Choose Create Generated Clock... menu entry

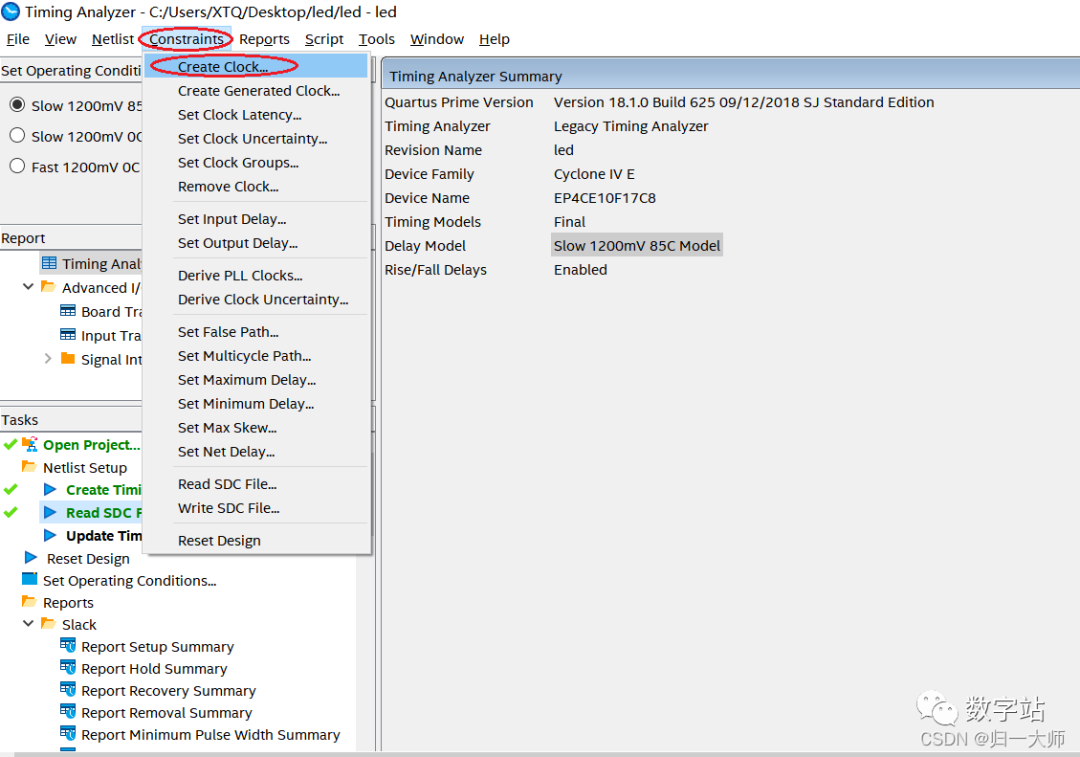(x=256, y=90)
